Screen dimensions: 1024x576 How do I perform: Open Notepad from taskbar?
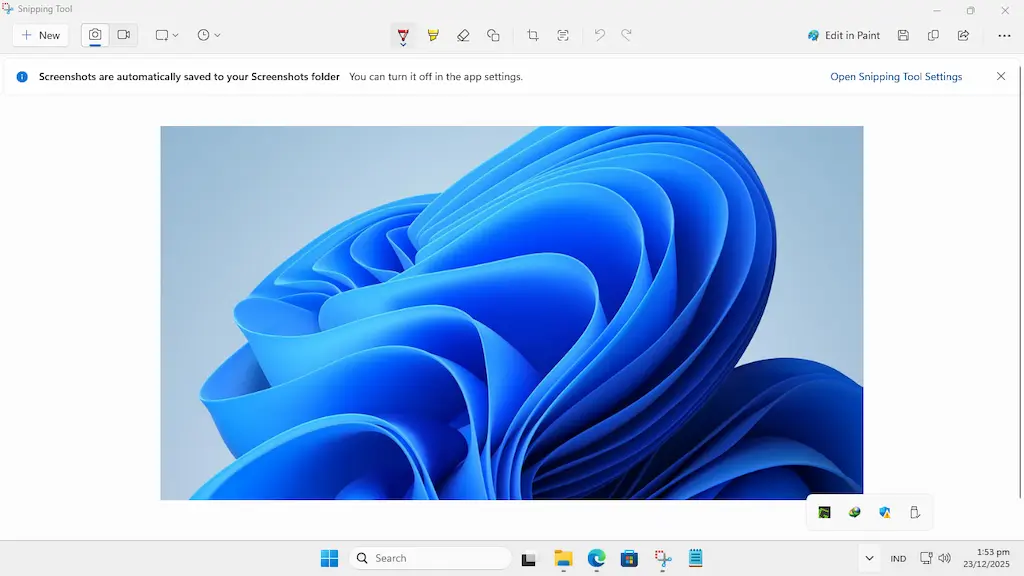coord(696,558)
